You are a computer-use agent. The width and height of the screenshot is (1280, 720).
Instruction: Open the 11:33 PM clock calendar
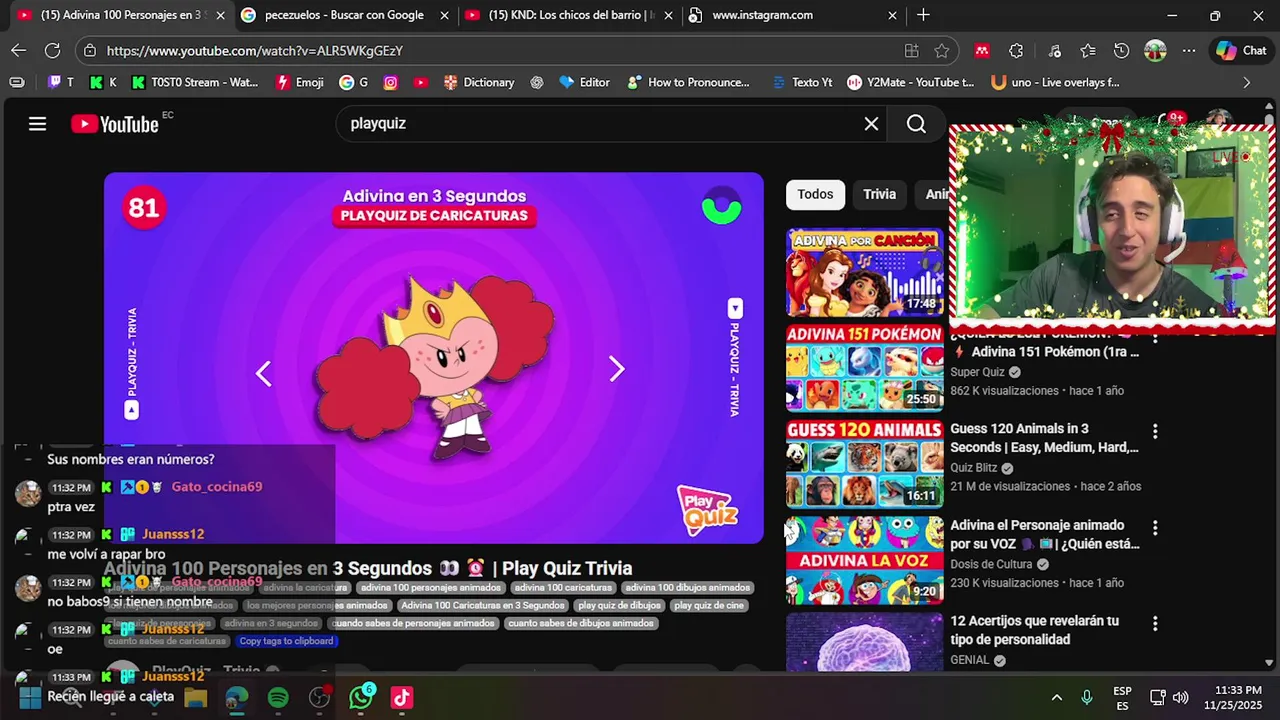click(x=1232, y=697)
